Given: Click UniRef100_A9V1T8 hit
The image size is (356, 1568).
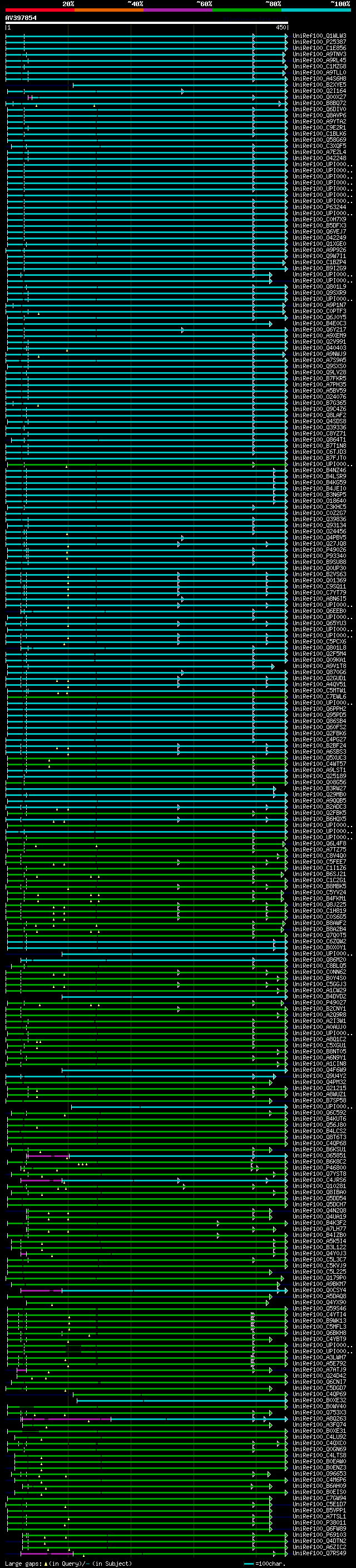Looking at the screenshot, I should (319, 666).
